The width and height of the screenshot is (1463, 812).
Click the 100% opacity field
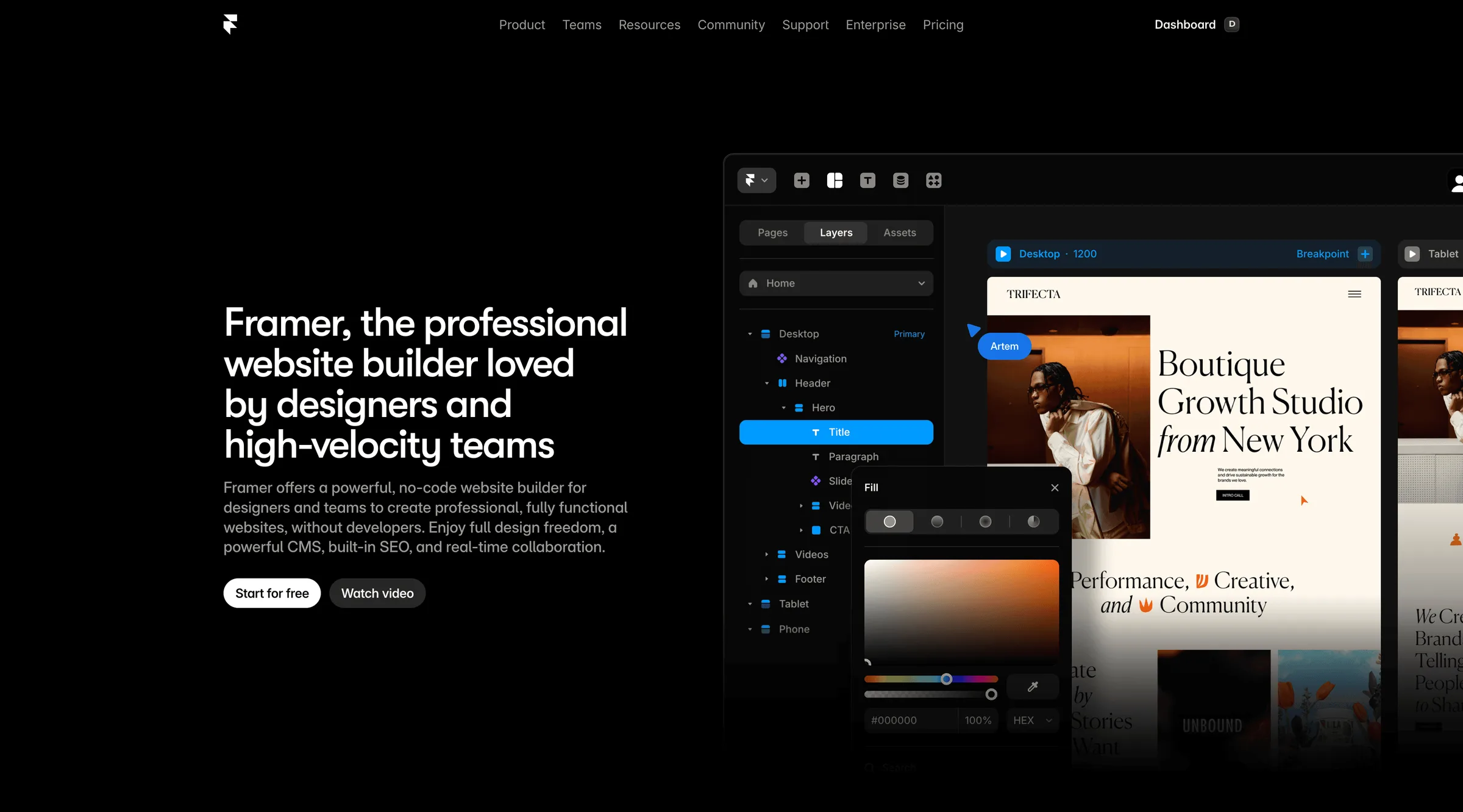point(978,721)
